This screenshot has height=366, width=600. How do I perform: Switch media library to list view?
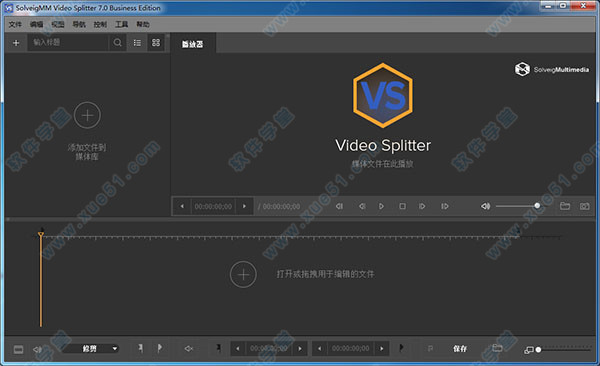[137, 42]
